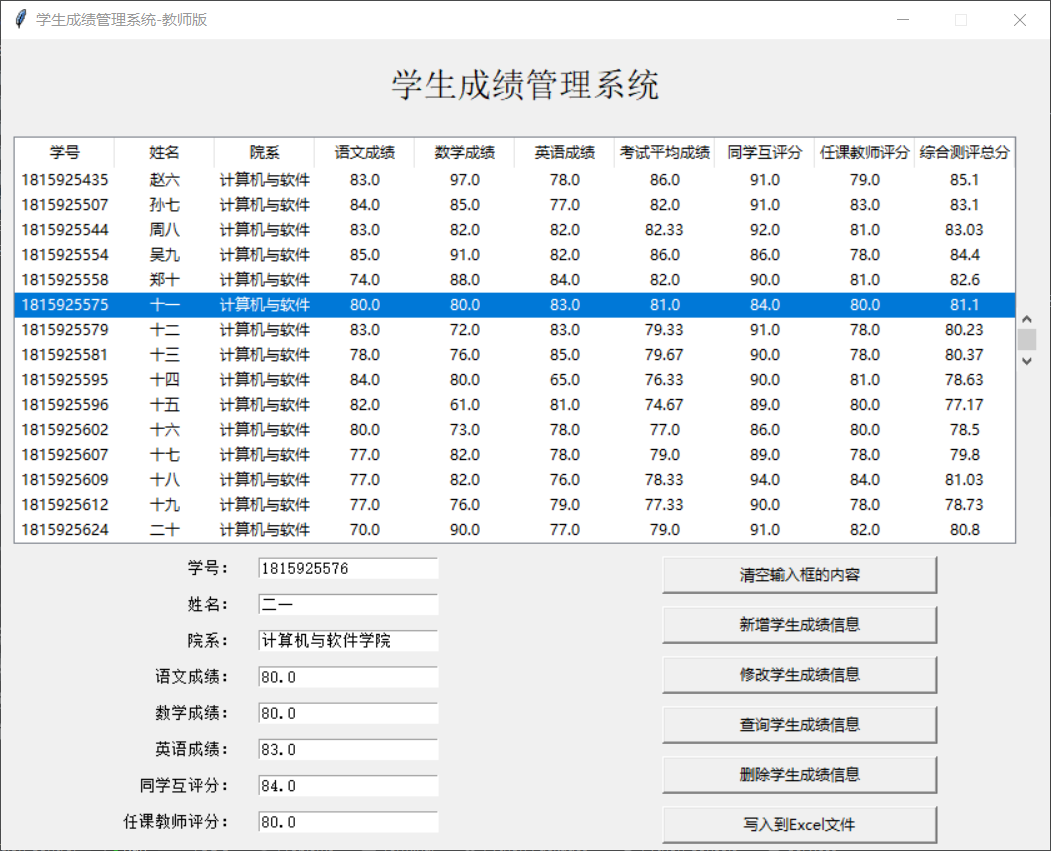Click the 姓名 column header
This screenshot has width=1051, height=851.
click(164, 153)
